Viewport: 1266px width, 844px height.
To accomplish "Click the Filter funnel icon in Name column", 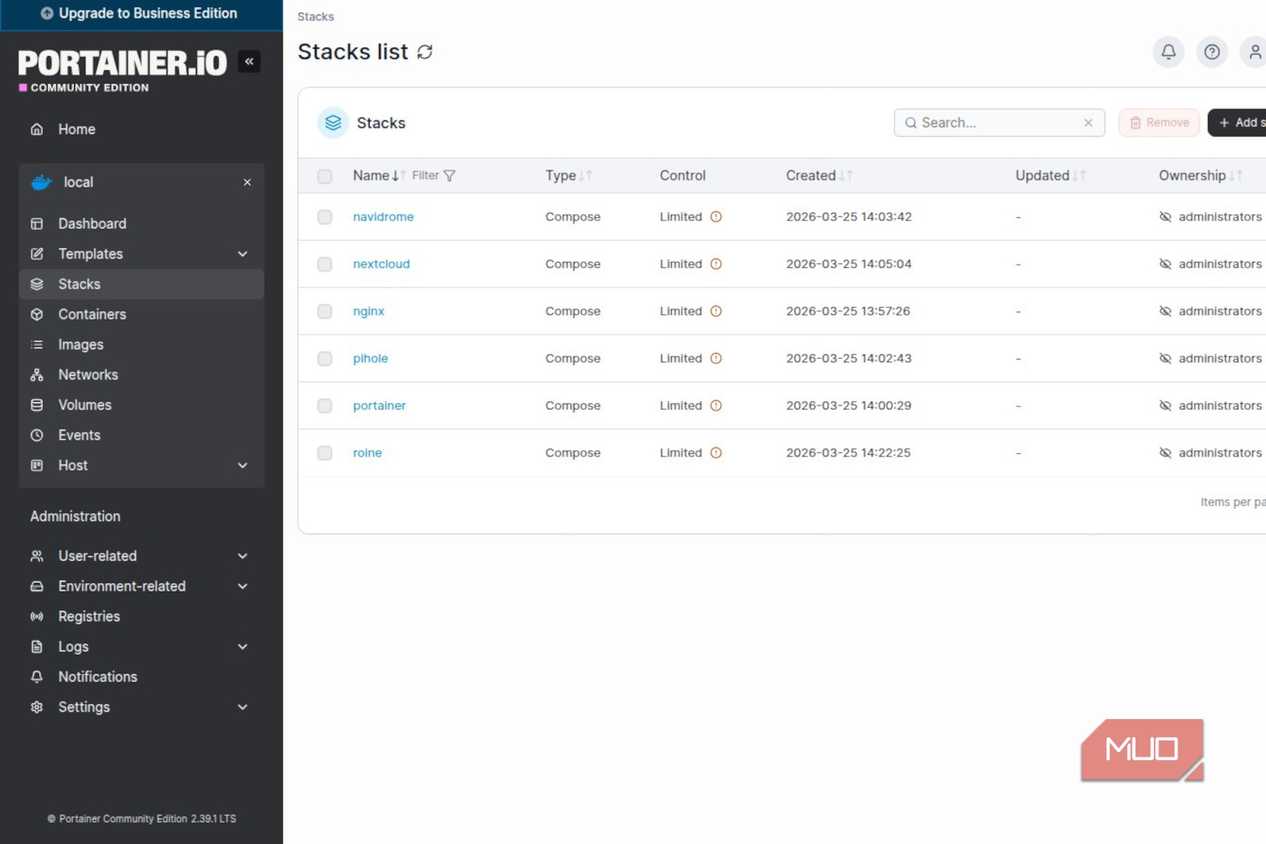I will (x=449, y=176).
